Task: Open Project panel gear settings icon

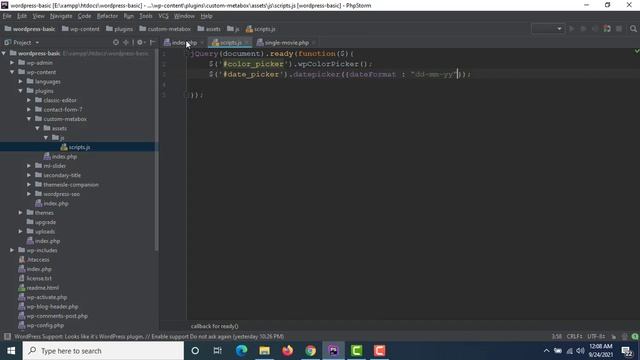Action: tap(140, 42)
